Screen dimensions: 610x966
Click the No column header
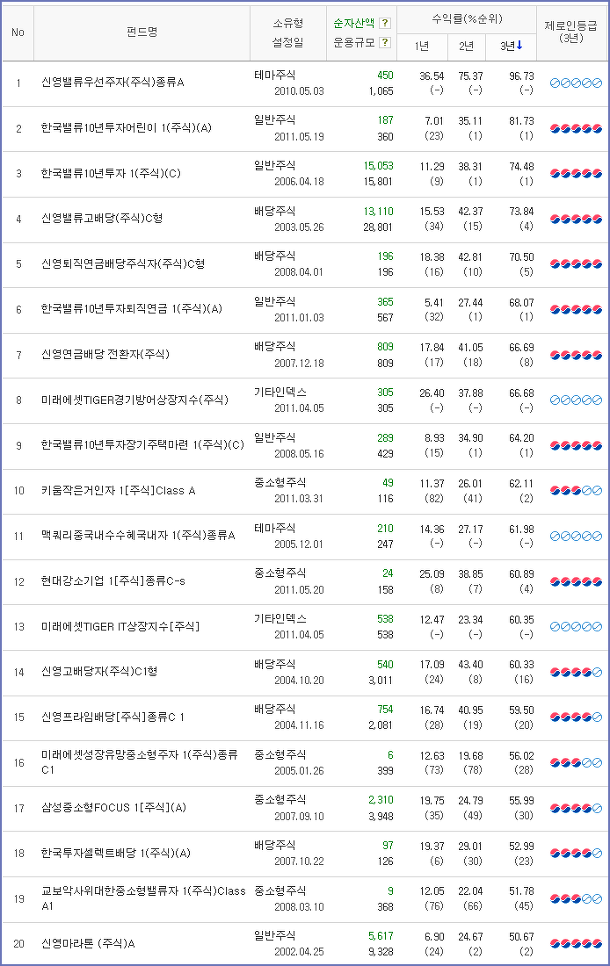[x=18, y=32]
